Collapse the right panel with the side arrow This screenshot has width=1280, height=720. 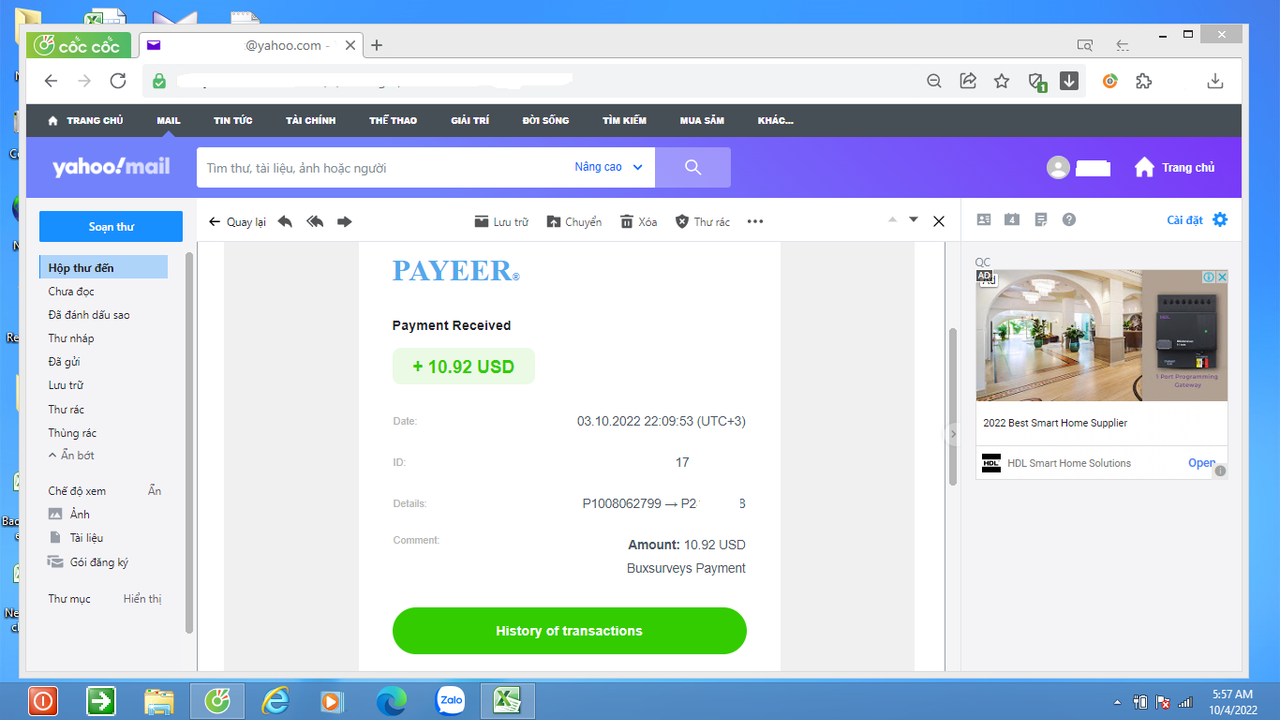[953, 434]
